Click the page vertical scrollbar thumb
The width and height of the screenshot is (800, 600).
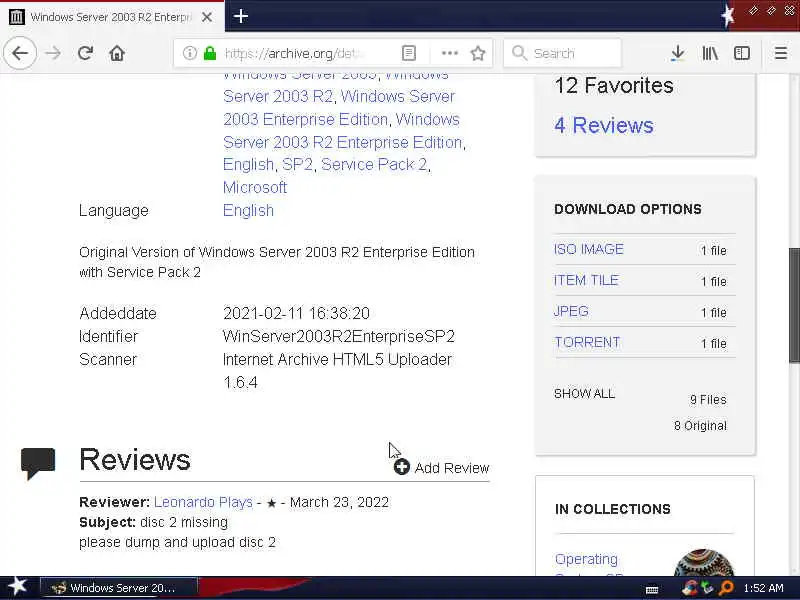coord(794,305)
